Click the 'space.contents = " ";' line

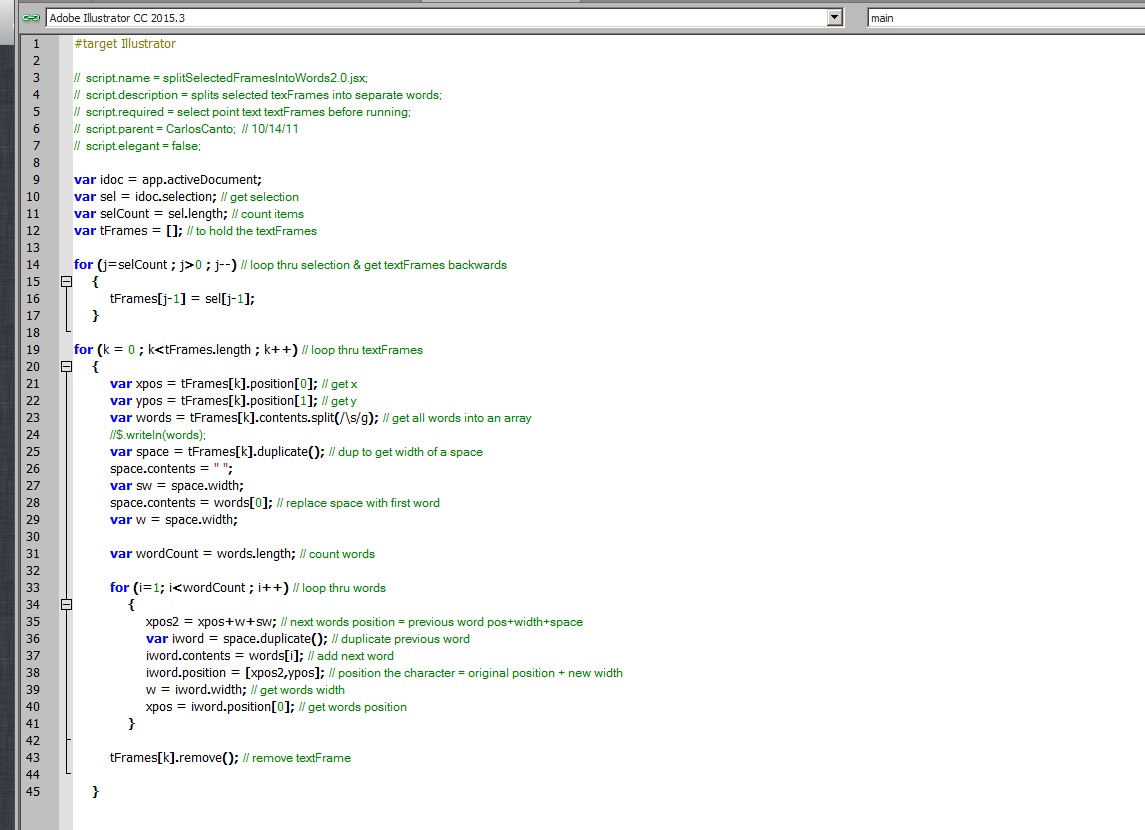coord(171,469)
